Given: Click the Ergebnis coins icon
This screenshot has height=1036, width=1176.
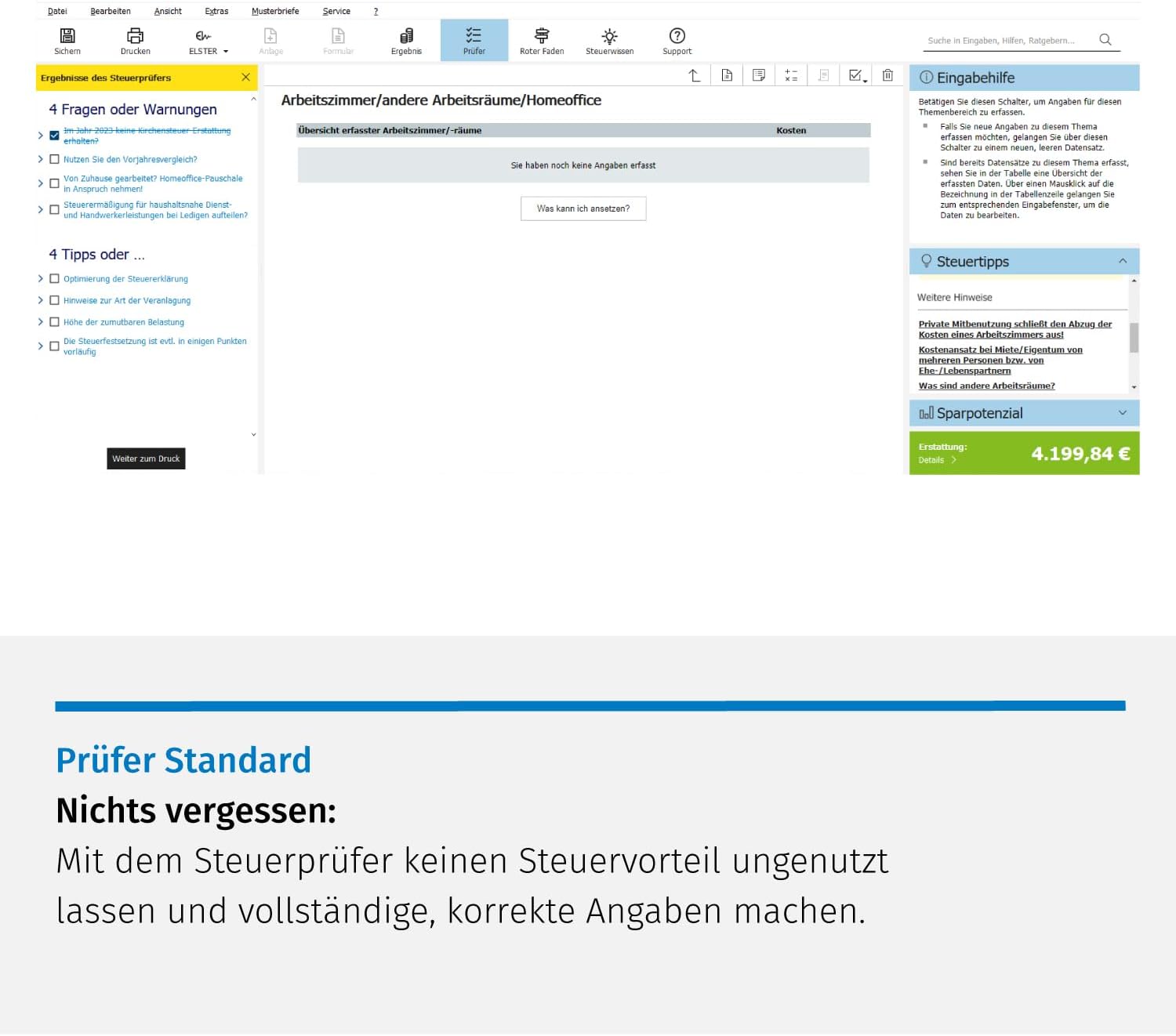Looking at the screenshot, I should click(406, 36).
